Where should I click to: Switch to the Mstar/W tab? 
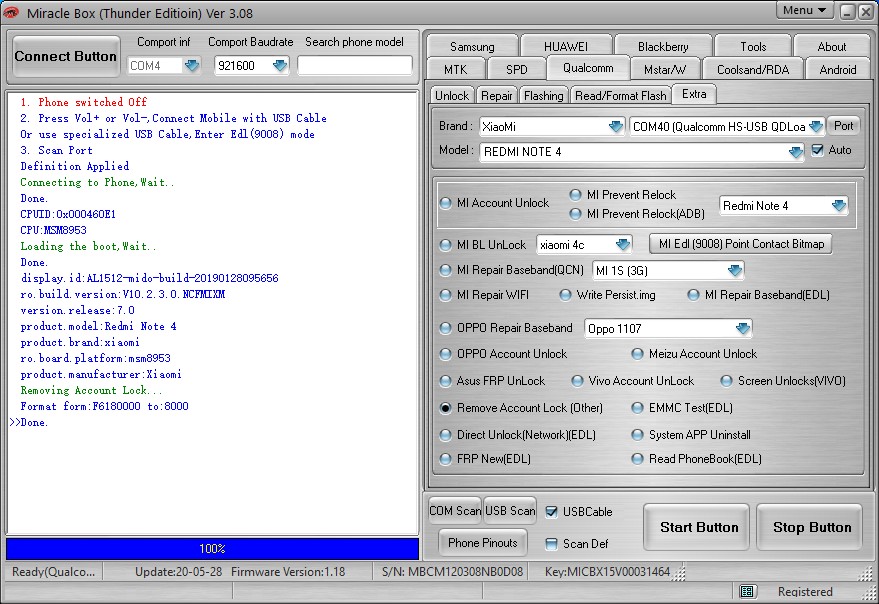tap(665, 70)
